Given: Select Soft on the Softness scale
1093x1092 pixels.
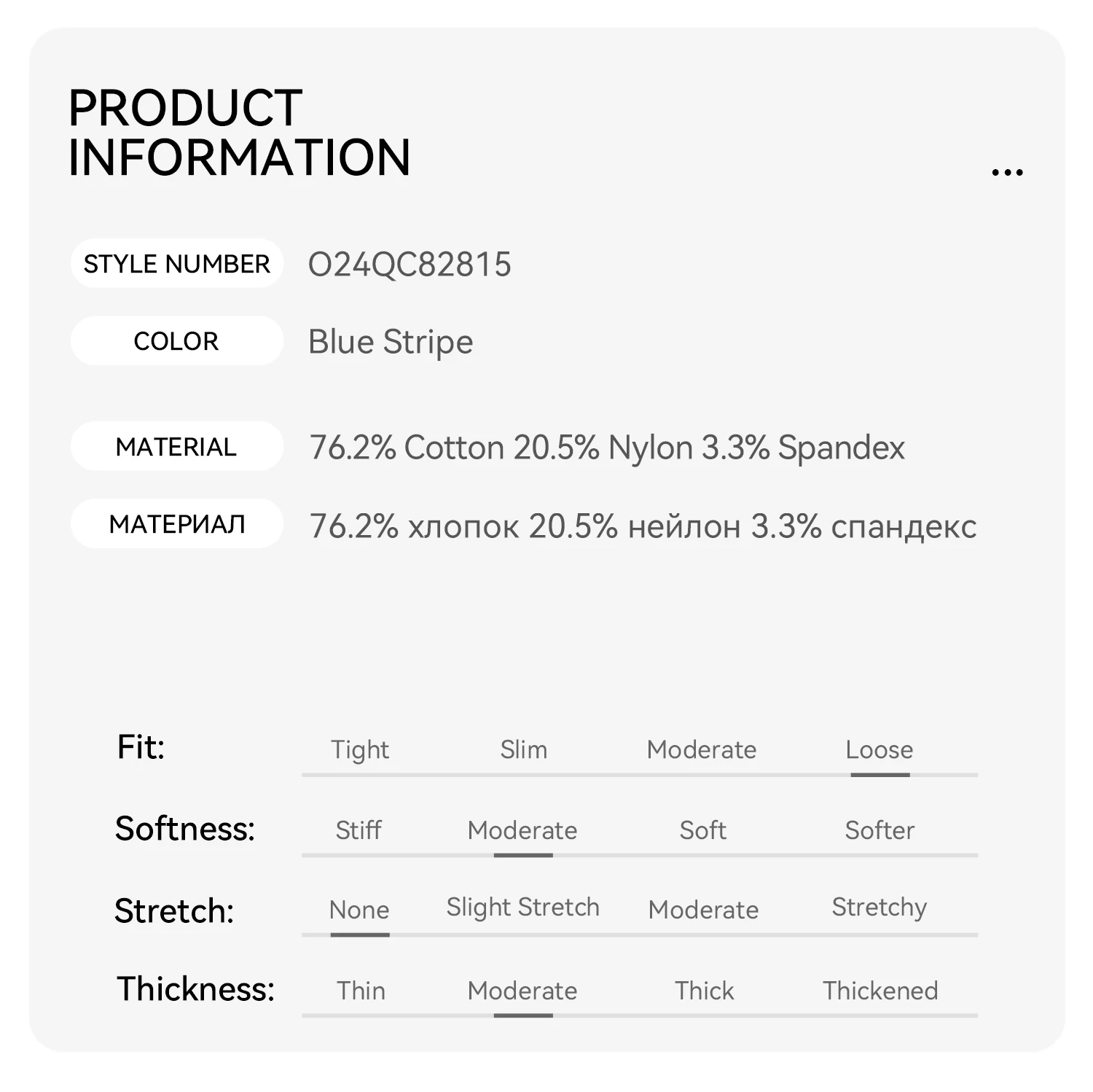Looking at the screenshot, I should click(x=703, y=830).
